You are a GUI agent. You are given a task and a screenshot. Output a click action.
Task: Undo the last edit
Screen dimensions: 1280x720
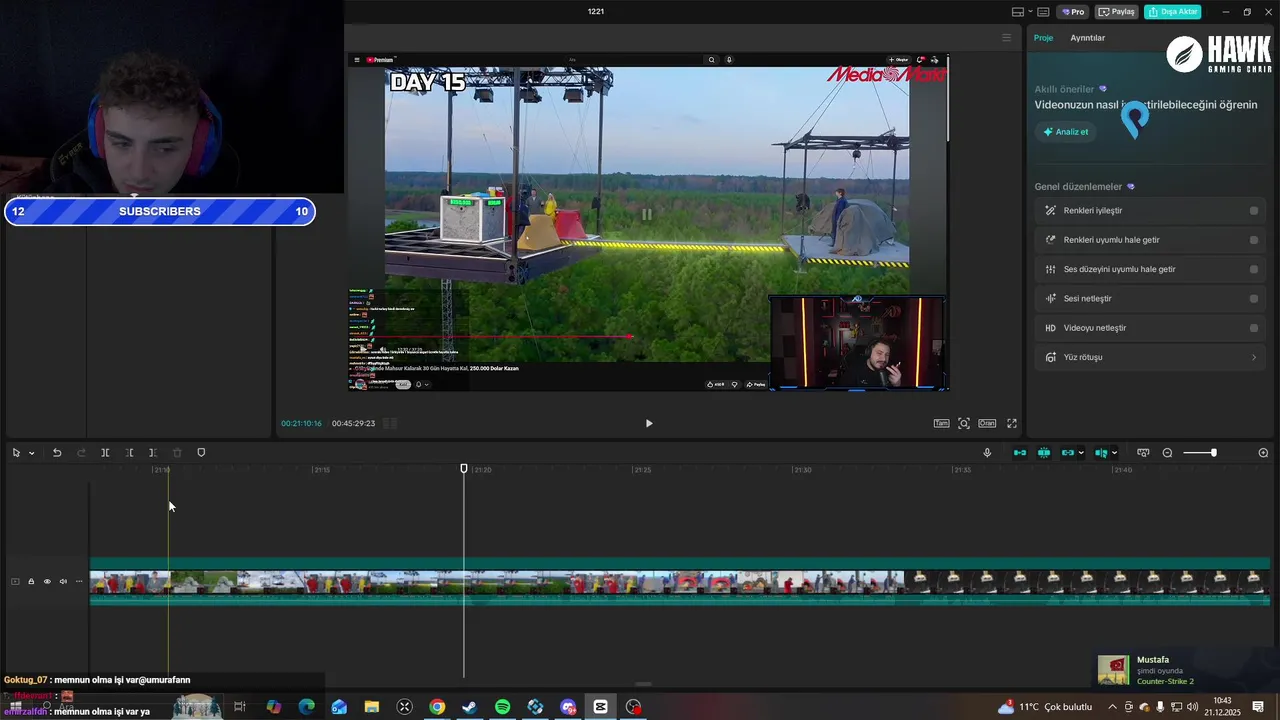coord(57,453)
